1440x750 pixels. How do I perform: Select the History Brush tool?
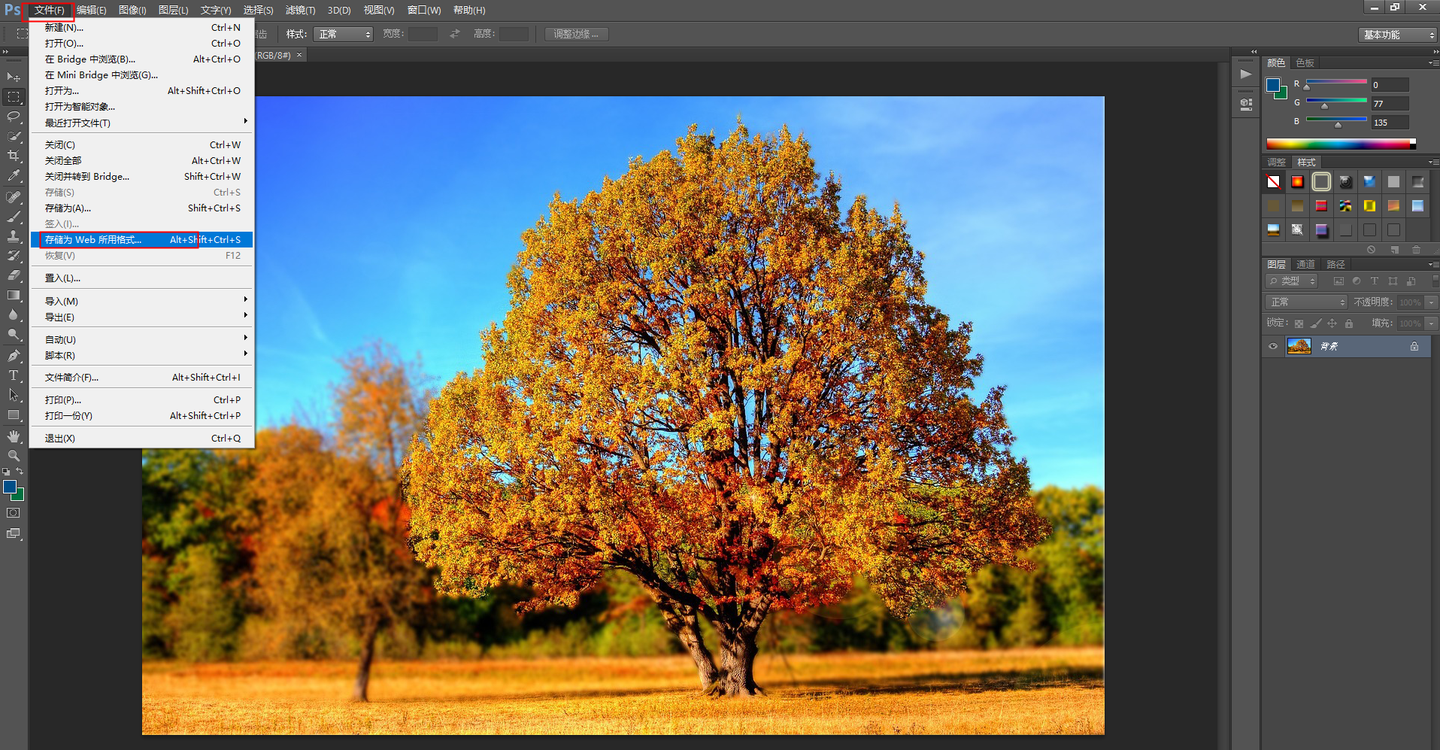tap(14, 256)
